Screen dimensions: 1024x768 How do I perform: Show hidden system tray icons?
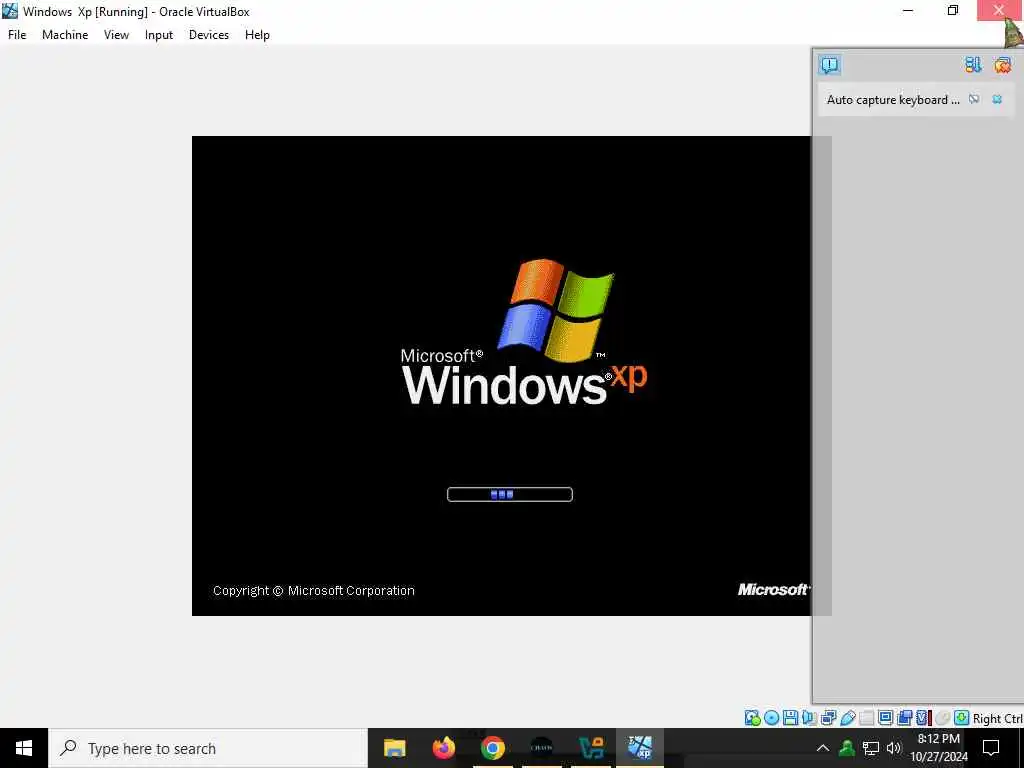point(823,748)
